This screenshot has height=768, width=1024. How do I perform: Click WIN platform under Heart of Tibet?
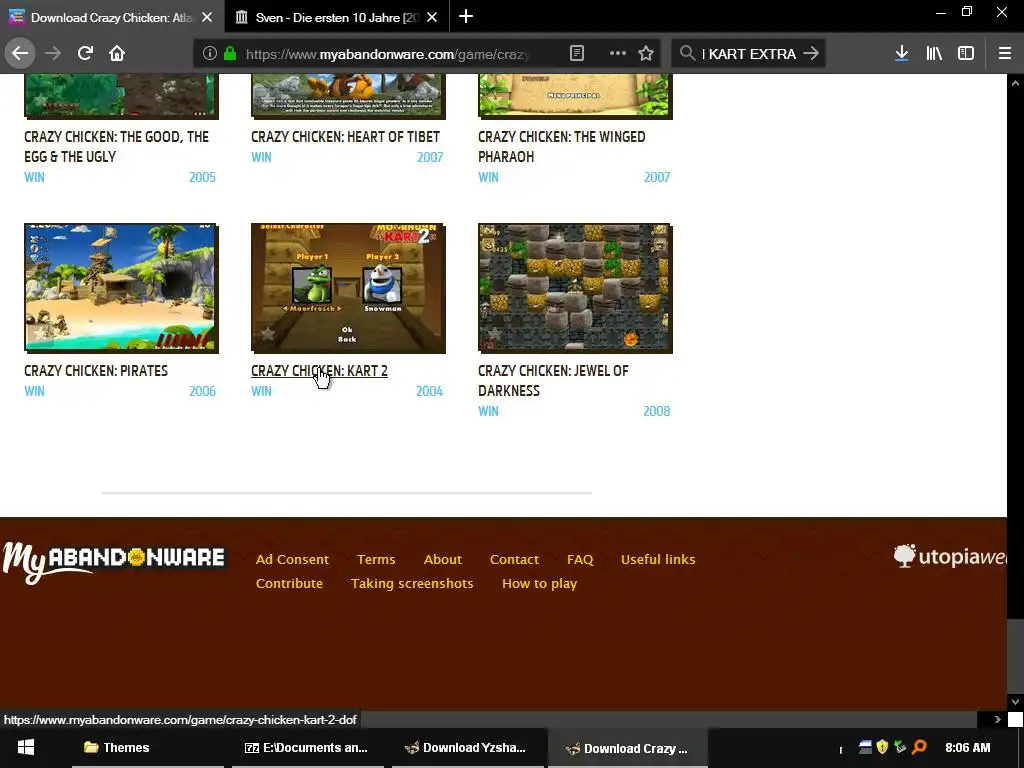(x=261, y=157)
